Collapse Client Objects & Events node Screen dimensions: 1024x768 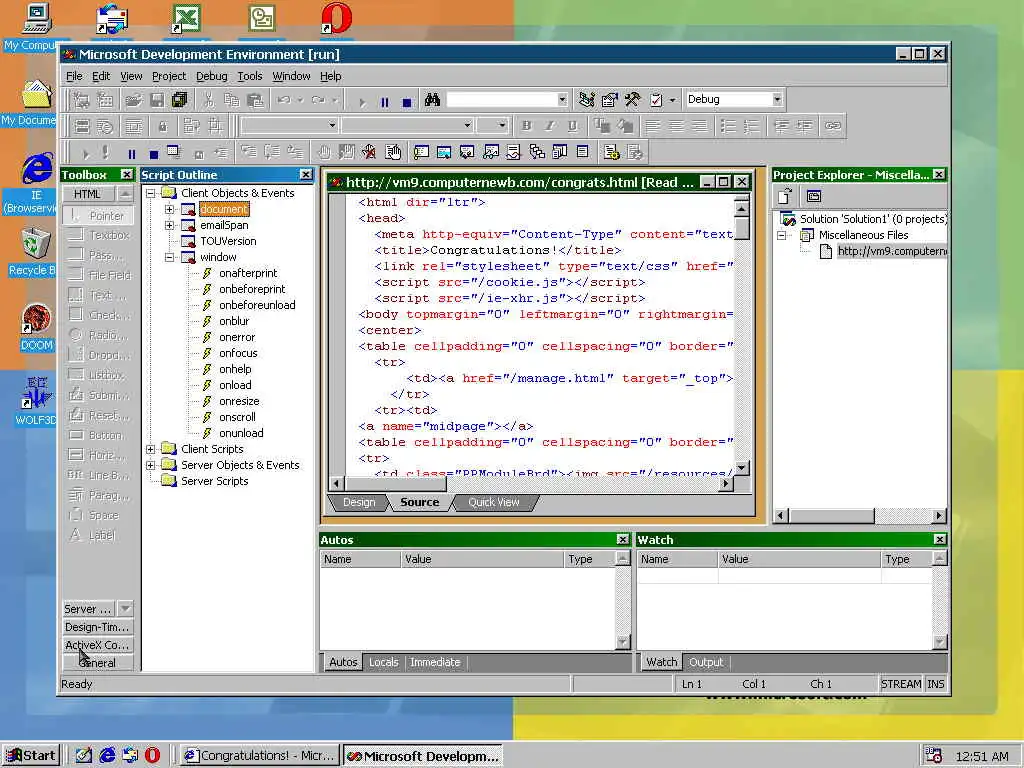(x=151, y=193)
